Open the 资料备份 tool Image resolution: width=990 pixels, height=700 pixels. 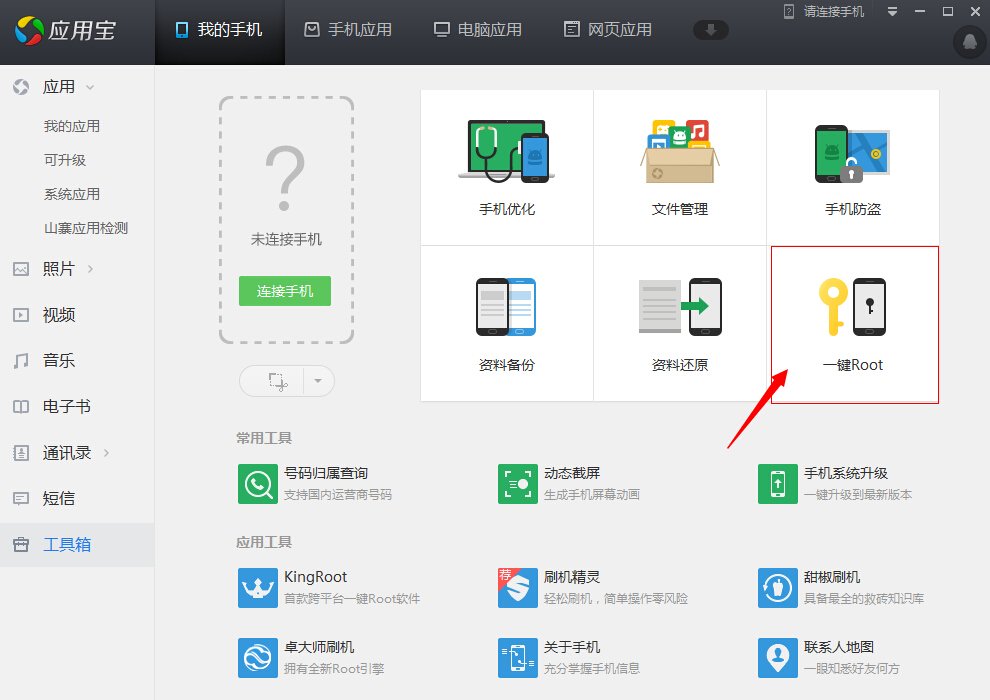pyautogui.click(x=506, y=320)
